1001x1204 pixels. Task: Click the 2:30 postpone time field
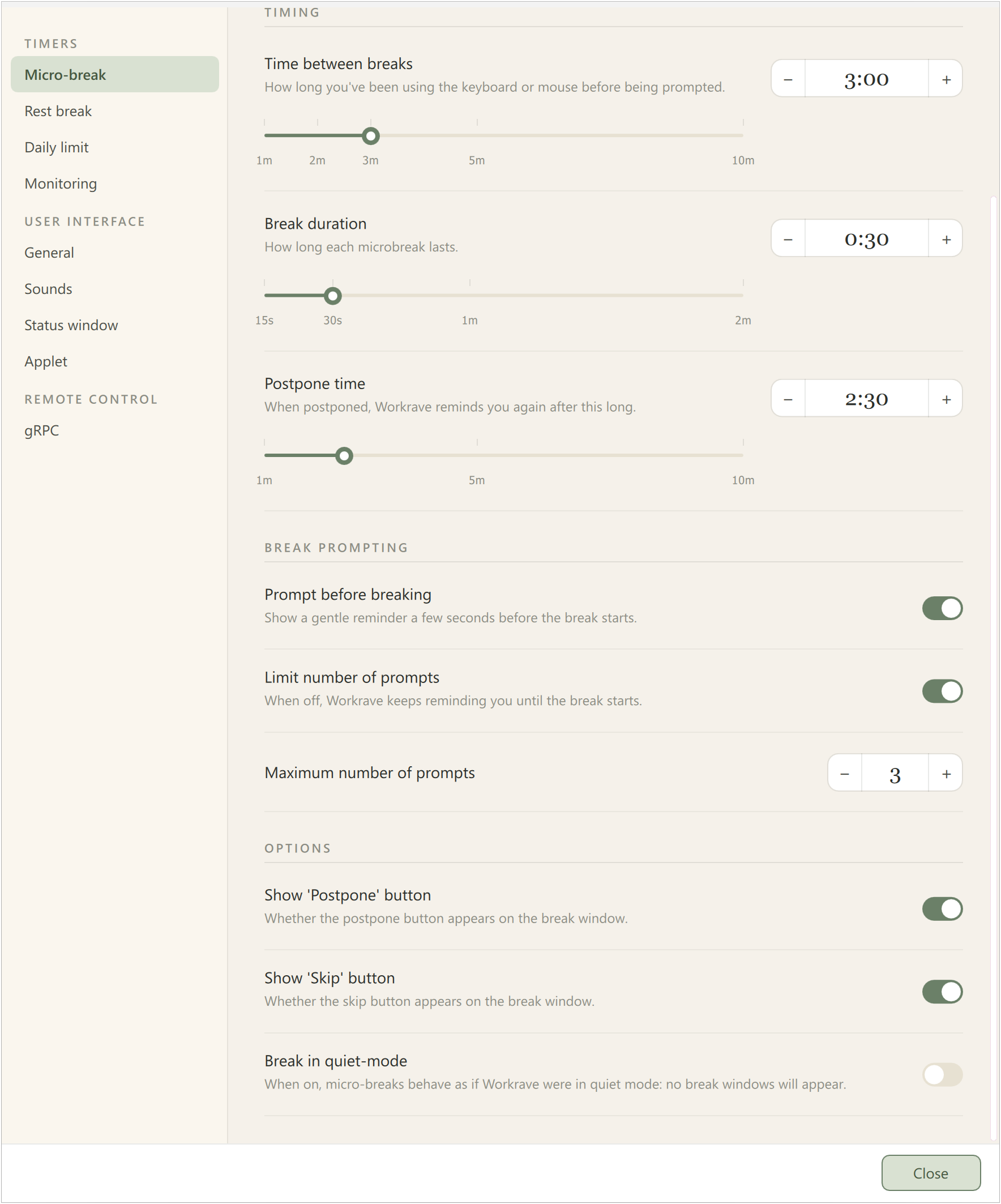[x=867, y=399]
